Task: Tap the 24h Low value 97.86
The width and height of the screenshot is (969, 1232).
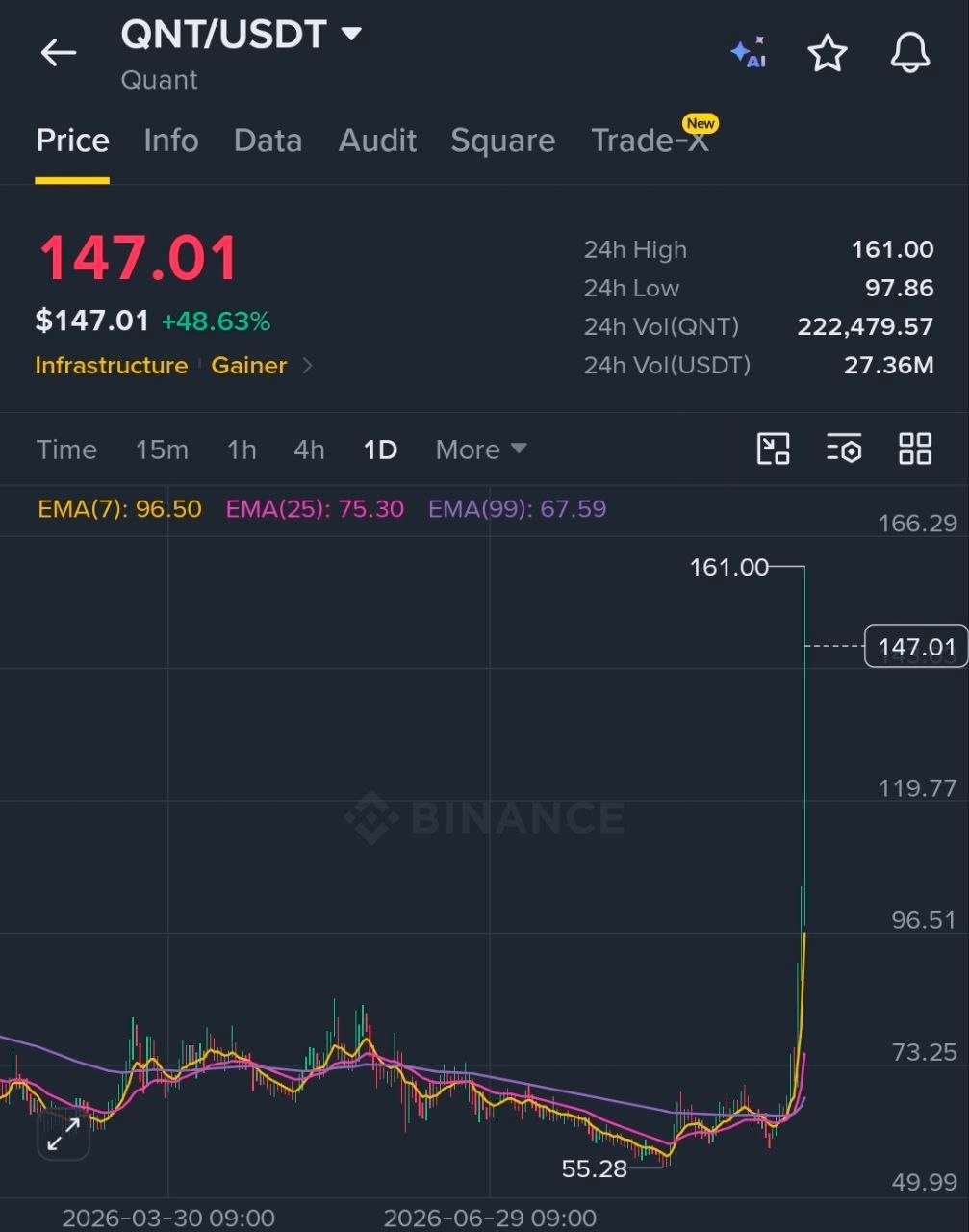Action: coord(899,288)
